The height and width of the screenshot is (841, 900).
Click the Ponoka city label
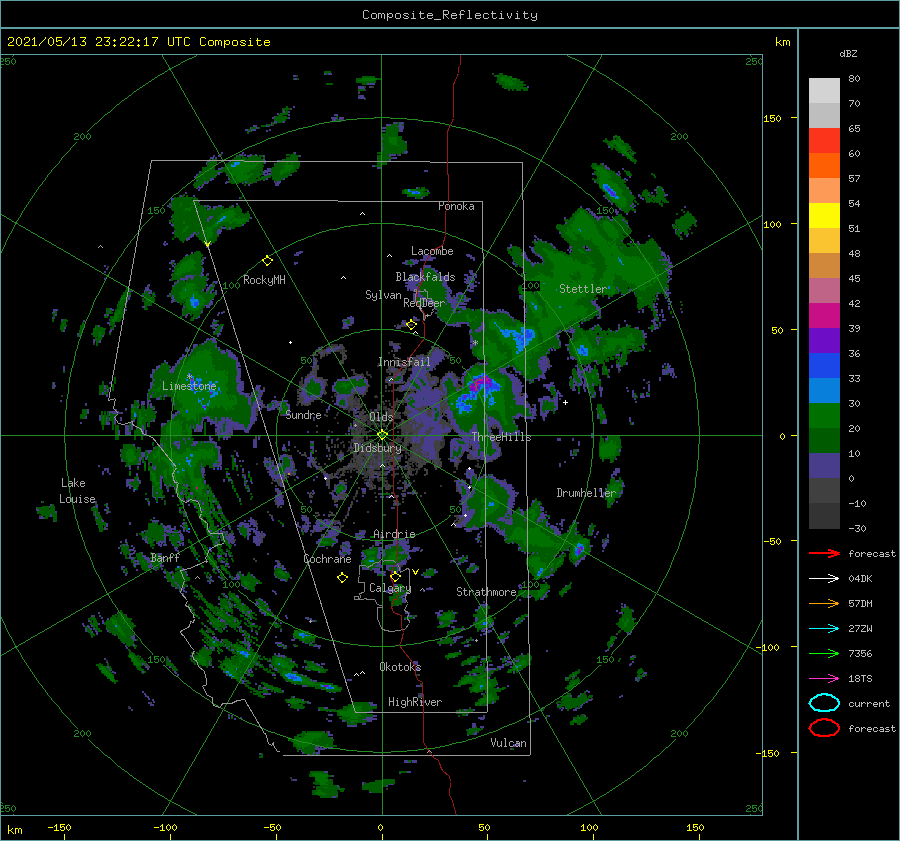point(456,206)
